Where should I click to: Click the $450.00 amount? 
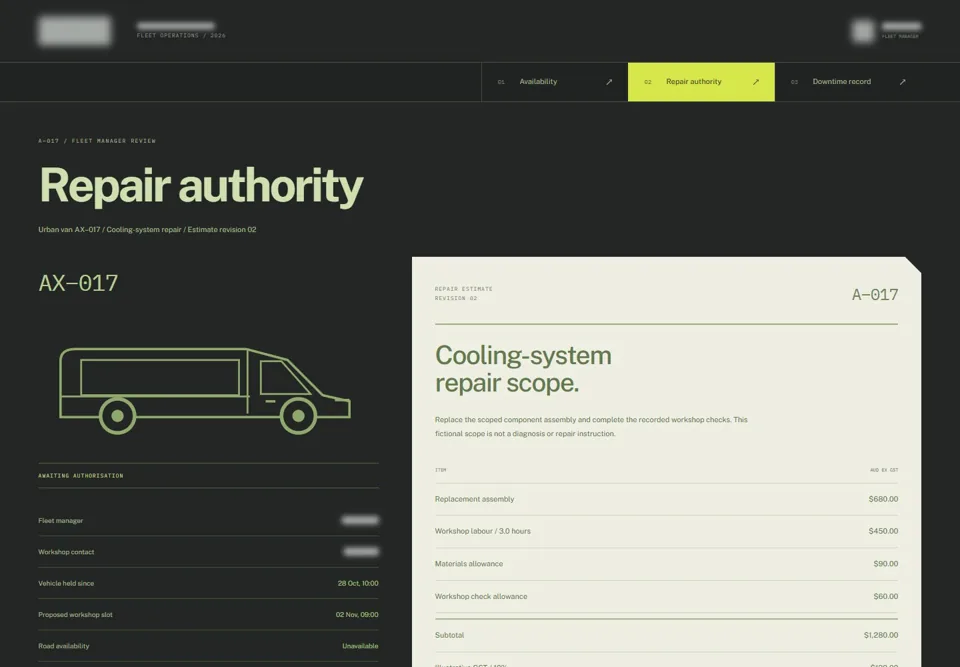[883, 531]
